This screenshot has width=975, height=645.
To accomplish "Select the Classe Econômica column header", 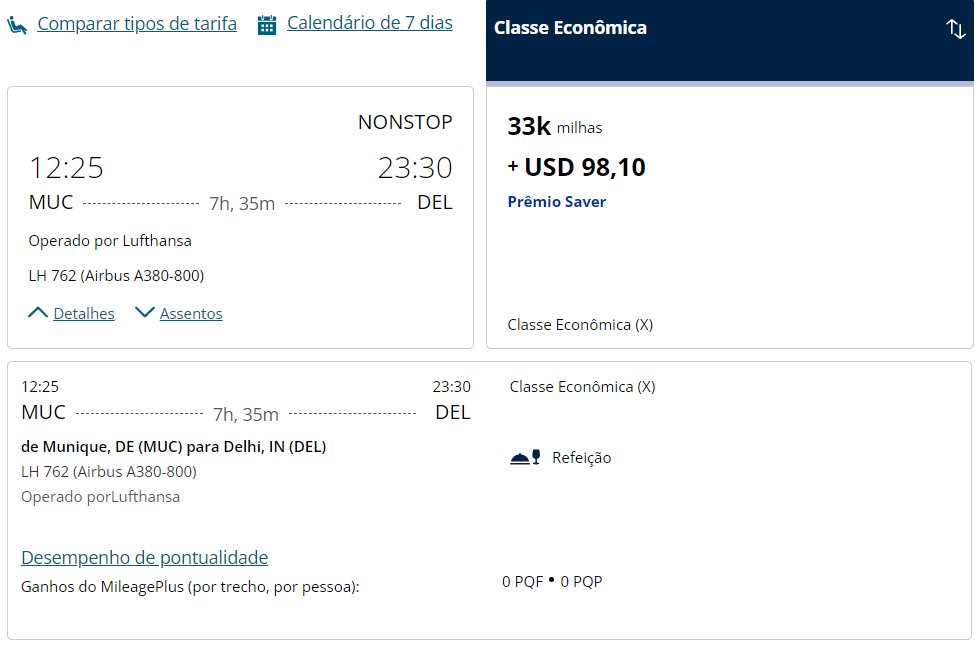I will pyautogui.click(x=729, y=41).
